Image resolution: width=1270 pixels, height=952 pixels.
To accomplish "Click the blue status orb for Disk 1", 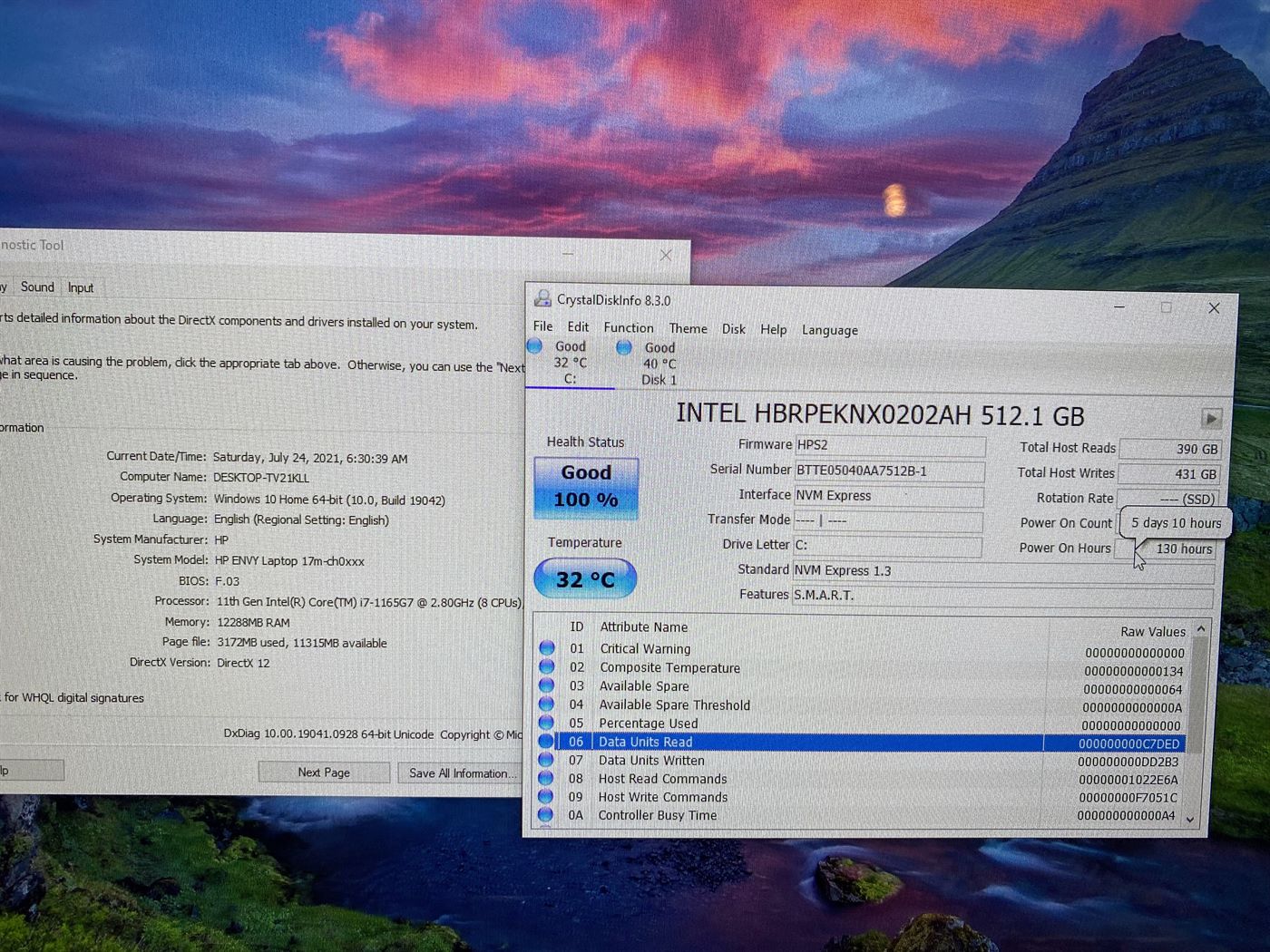I will click(x=624, y=347).
